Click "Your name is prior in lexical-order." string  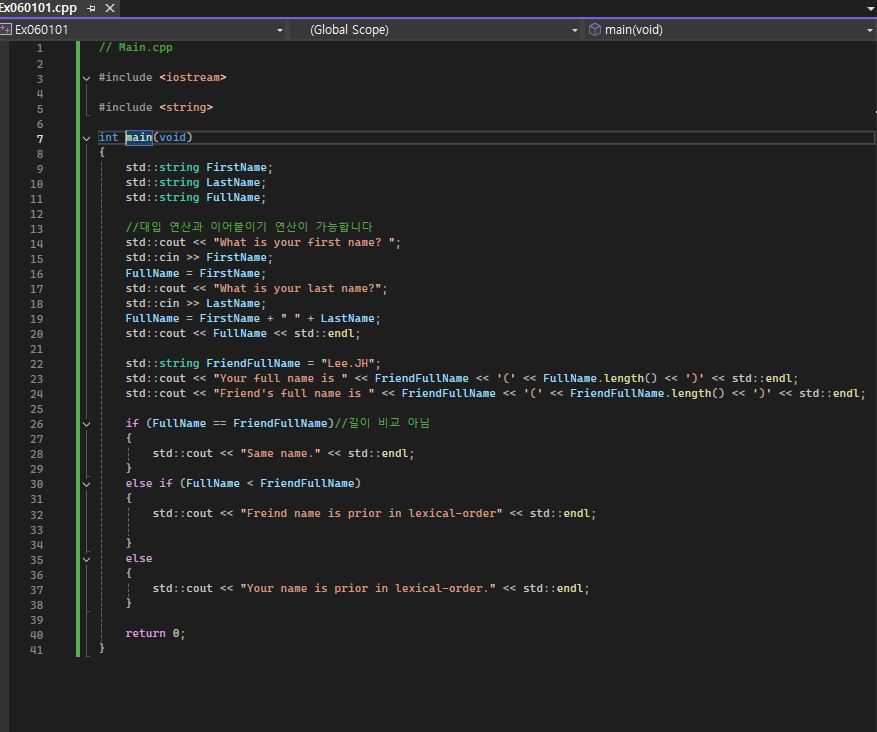pos(368,588)
